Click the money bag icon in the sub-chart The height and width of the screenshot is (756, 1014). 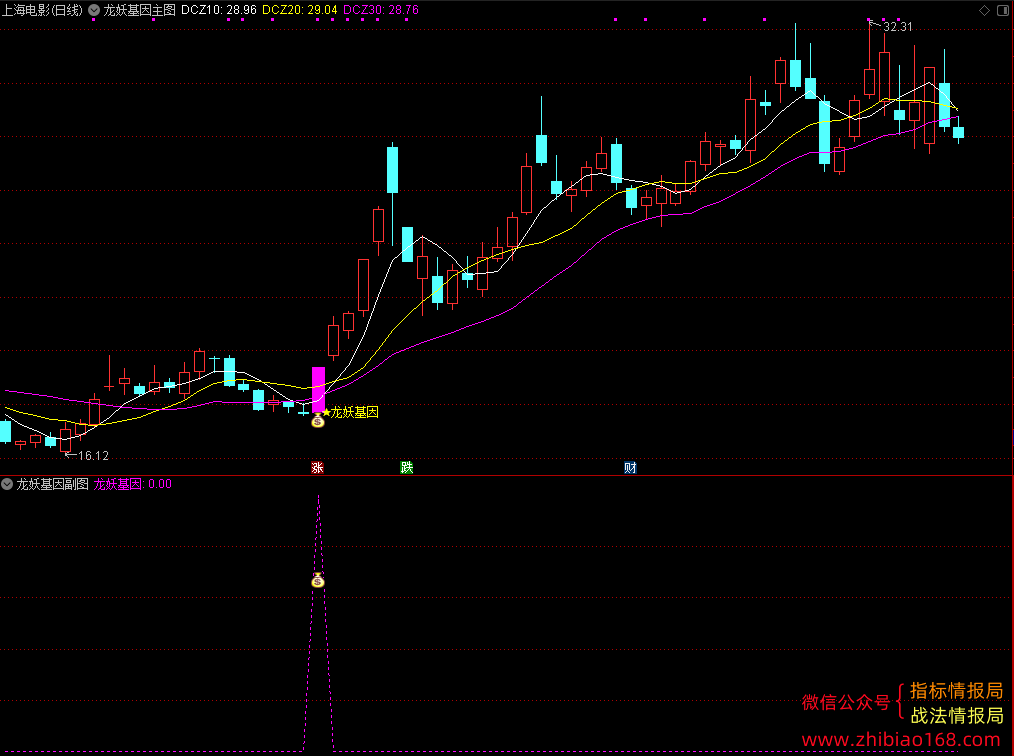tap(318, 580)
